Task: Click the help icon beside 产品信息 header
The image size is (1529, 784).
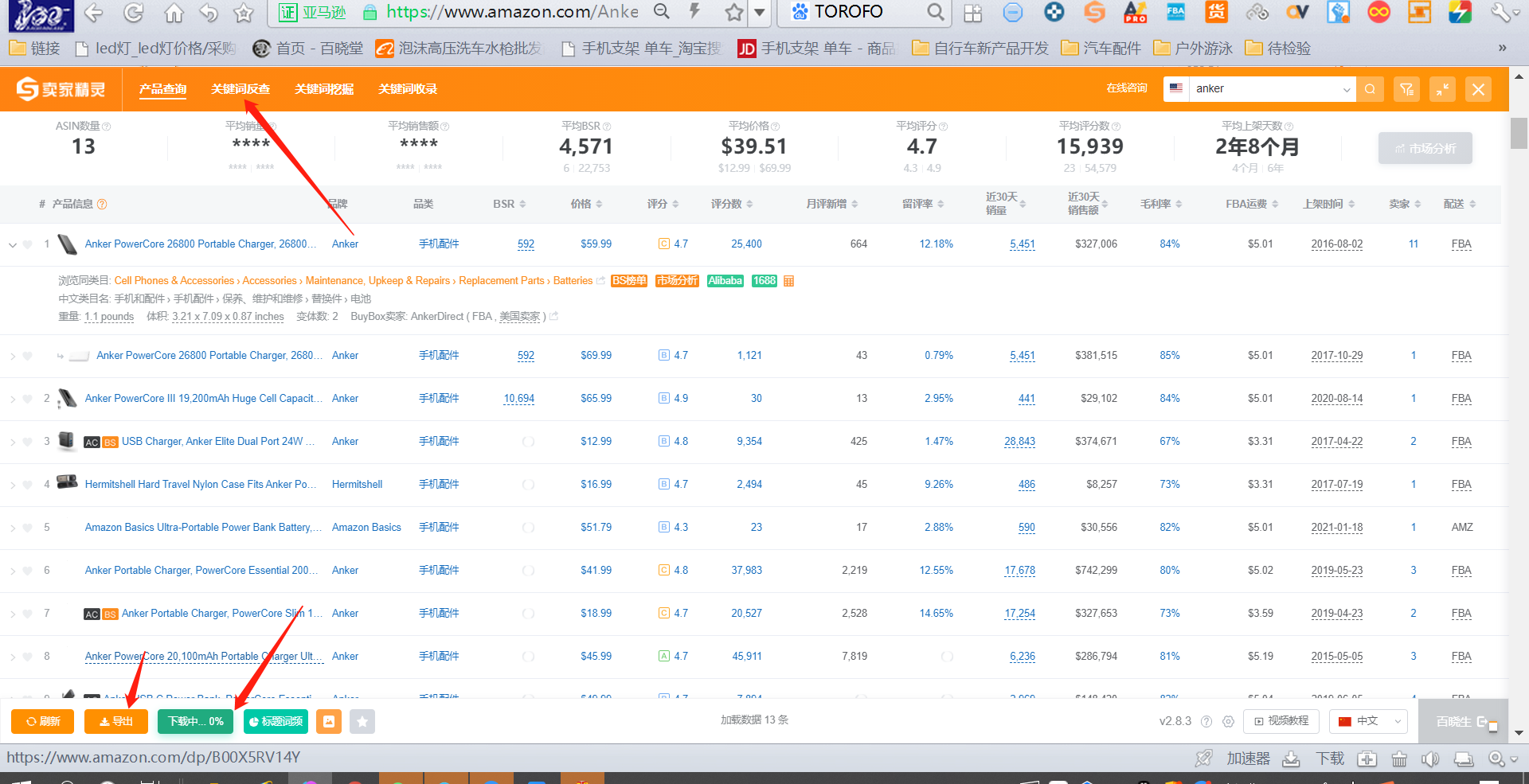Action: pyautogui.click(x=102, y=205)
